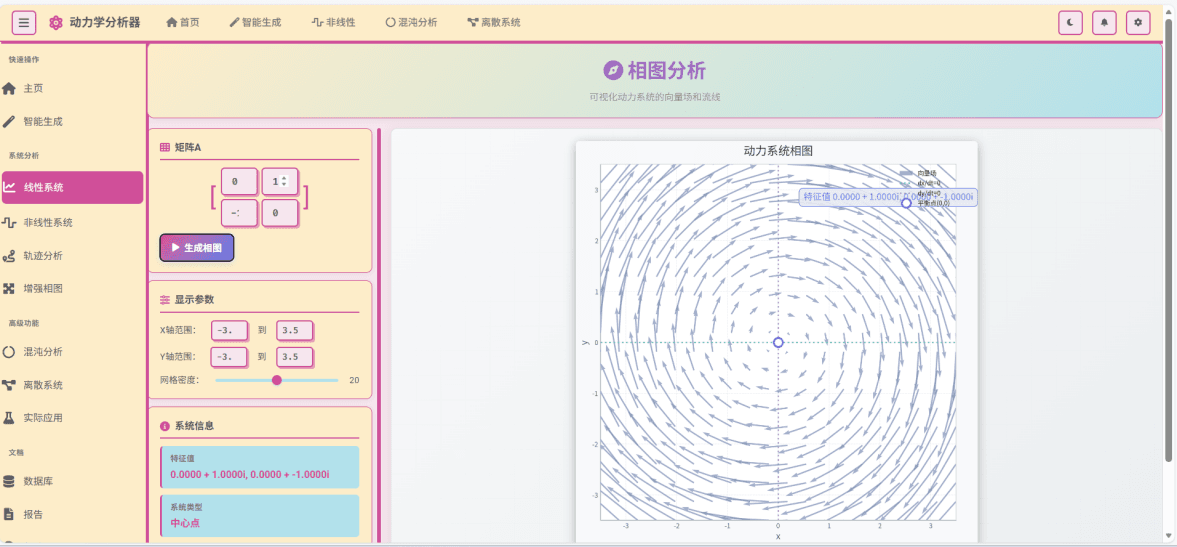Click Y轴范围 maximum field showing 3.5
1177x547 pixels.
pos(294,357)
